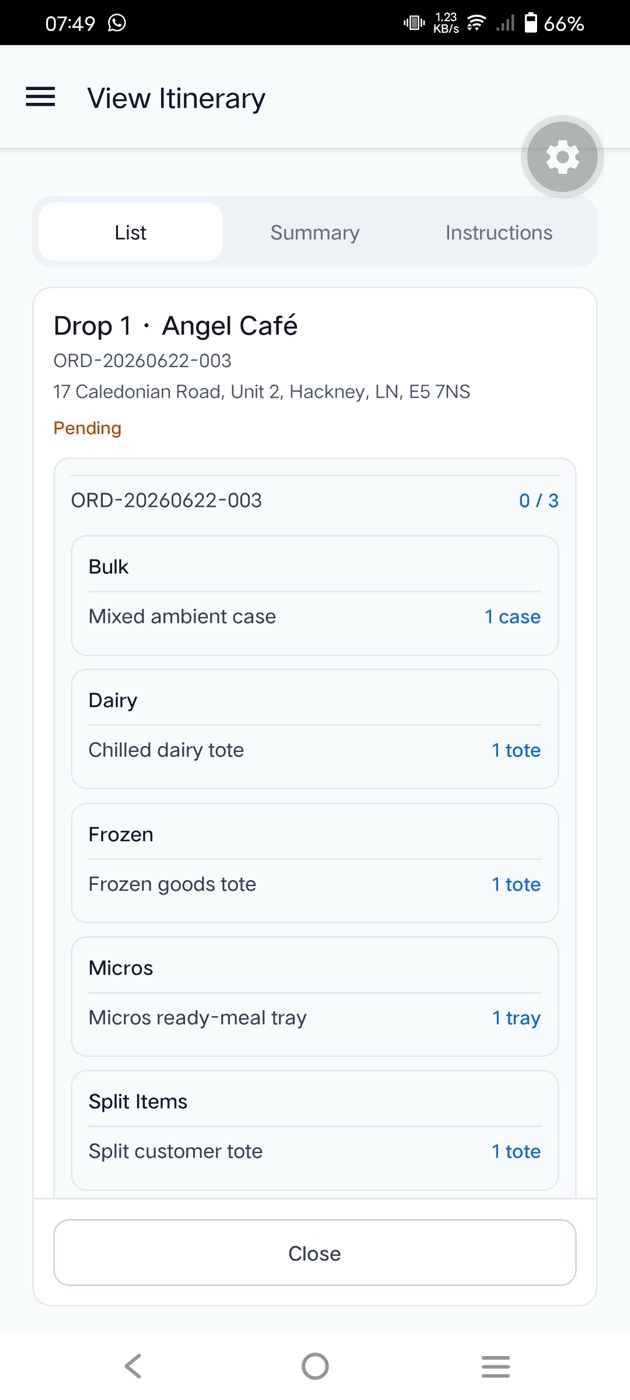Switch to the Instructions tab
630x1400 pixels.
(499, 232)
